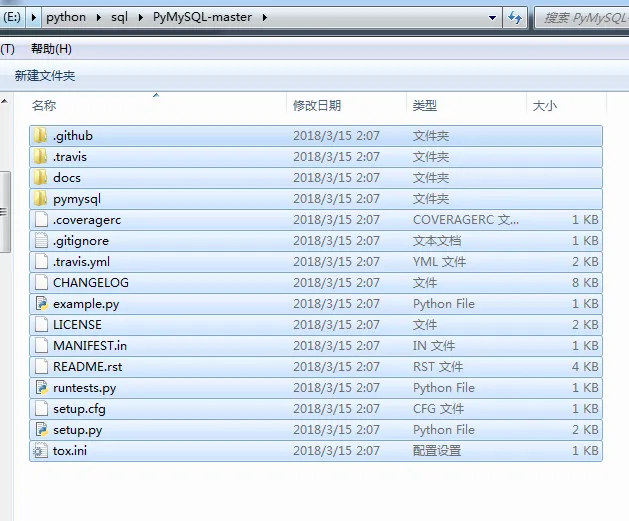Click PyMySQL-master in the address breadcrumb
This screenshot has width=629, height=521.
202,17
